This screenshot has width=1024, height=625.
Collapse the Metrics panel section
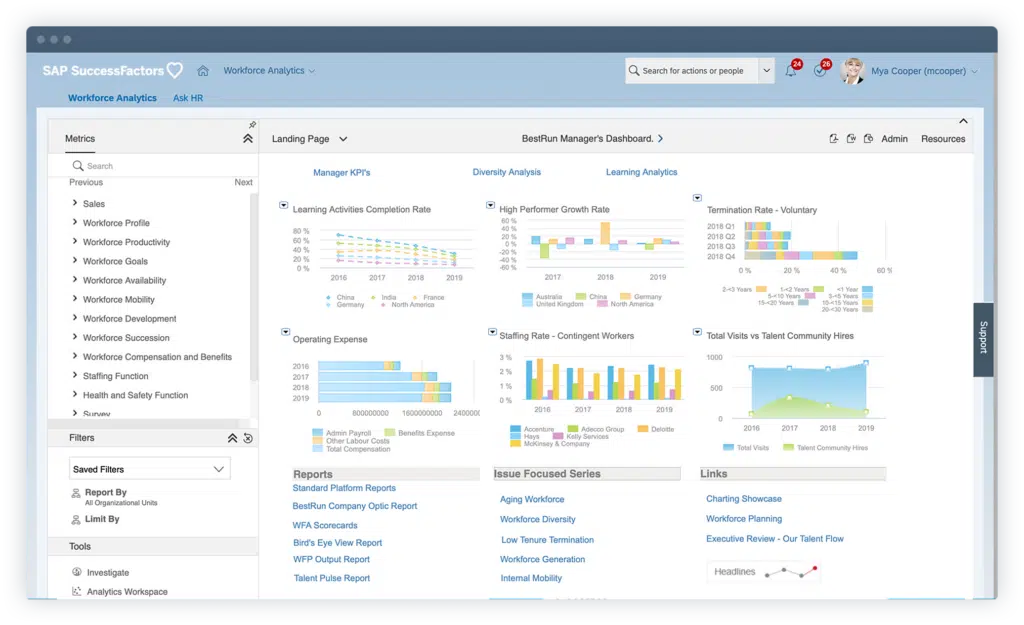coord(248,139)
